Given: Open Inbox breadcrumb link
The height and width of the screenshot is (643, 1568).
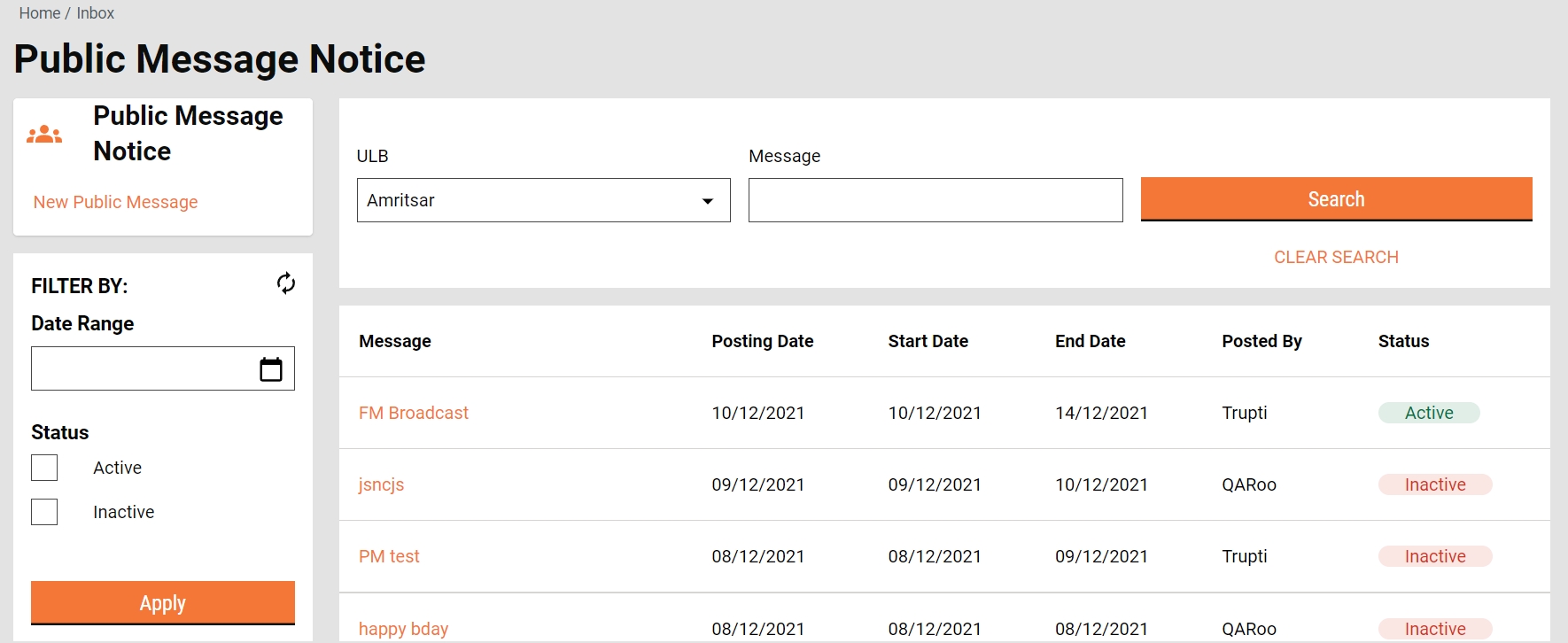Looking at the screenshot, I should [95, 13].
